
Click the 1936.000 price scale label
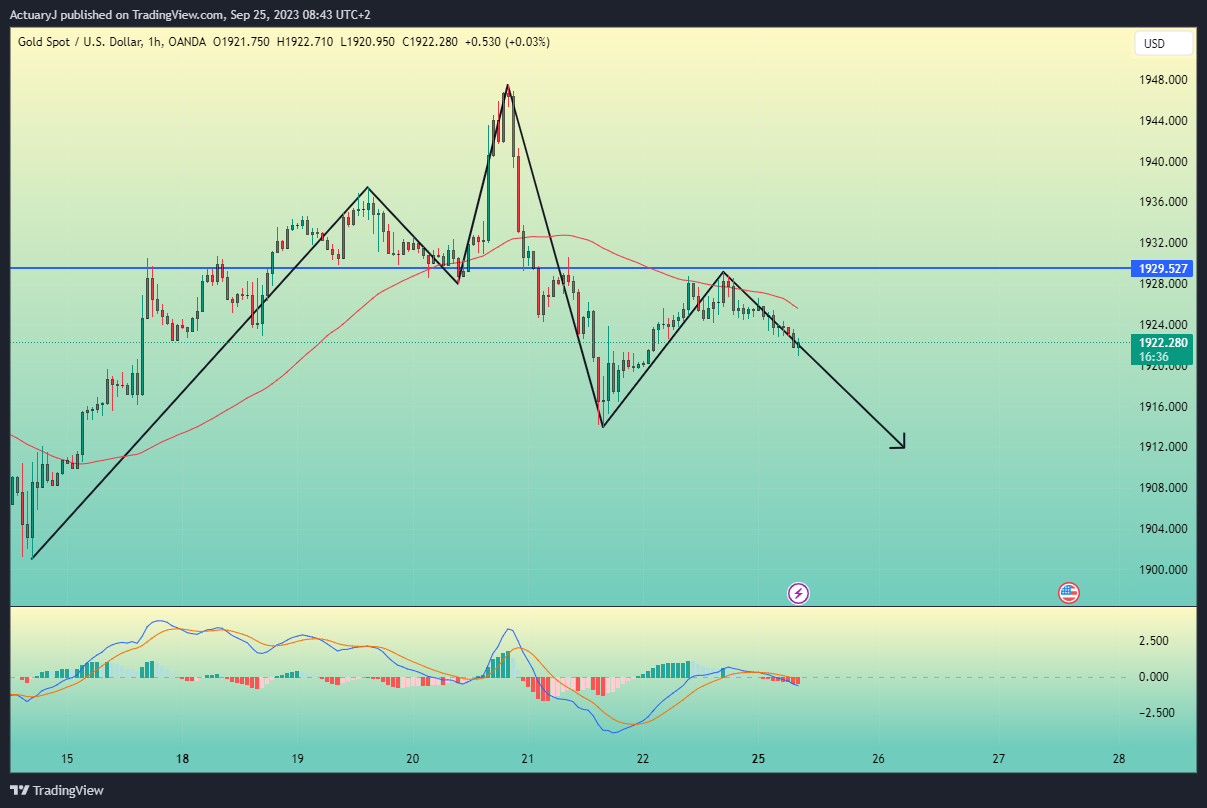1163,202
